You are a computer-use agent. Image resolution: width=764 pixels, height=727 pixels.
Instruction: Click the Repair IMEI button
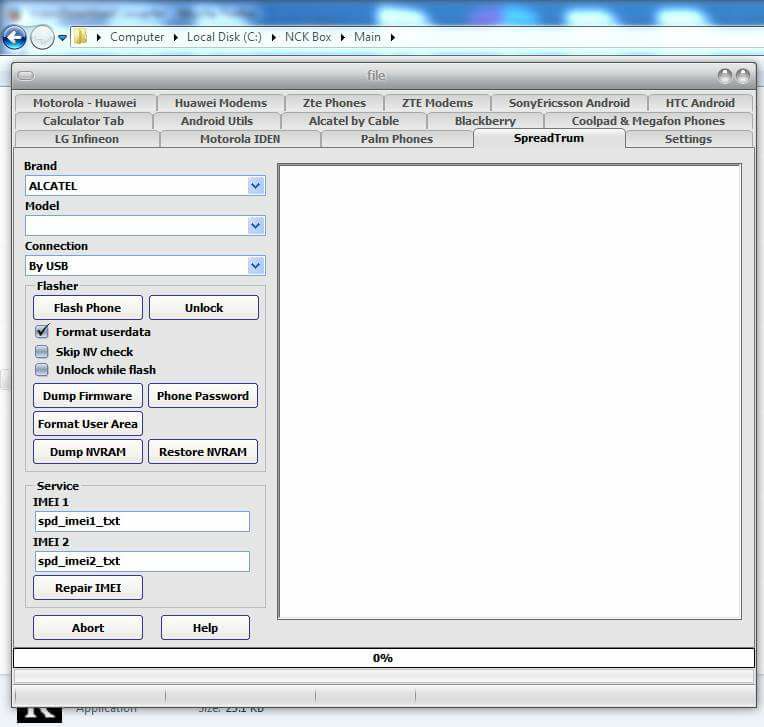88,588
